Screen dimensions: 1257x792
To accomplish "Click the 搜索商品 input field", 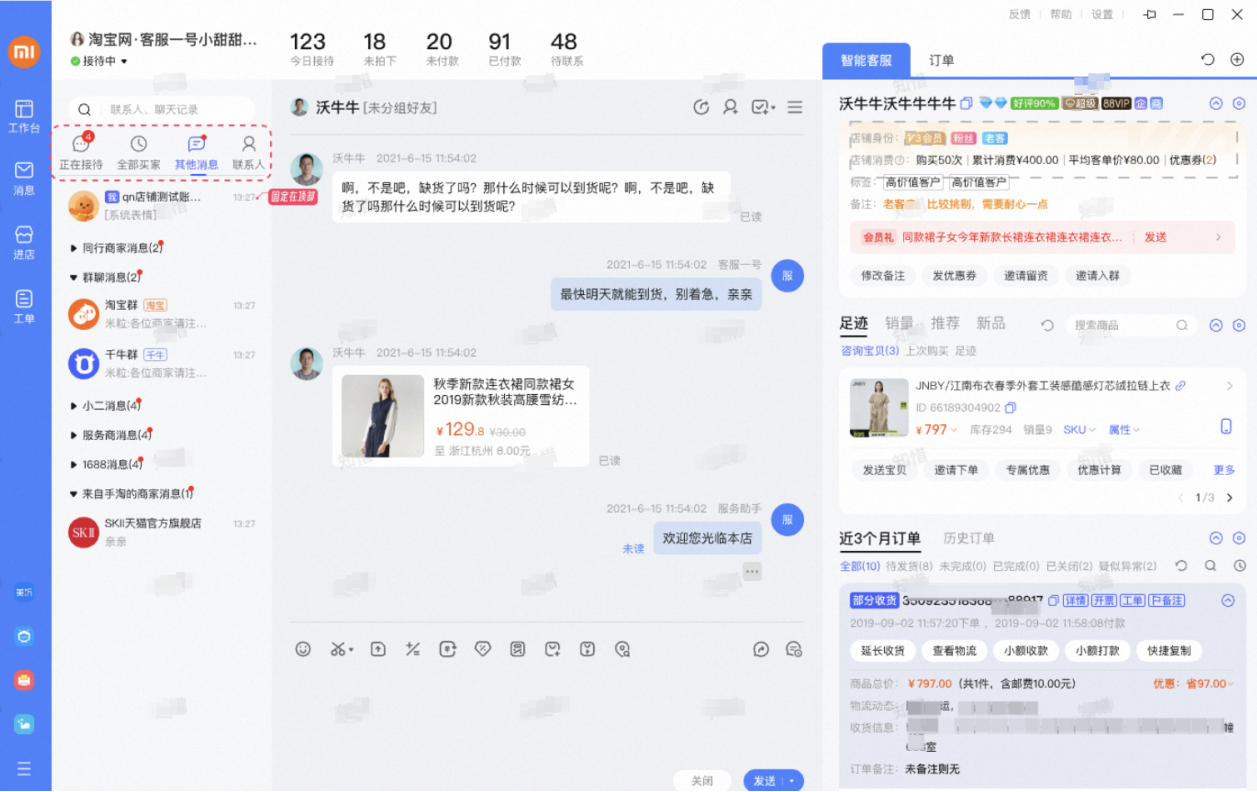I will tap(1131, 325).
